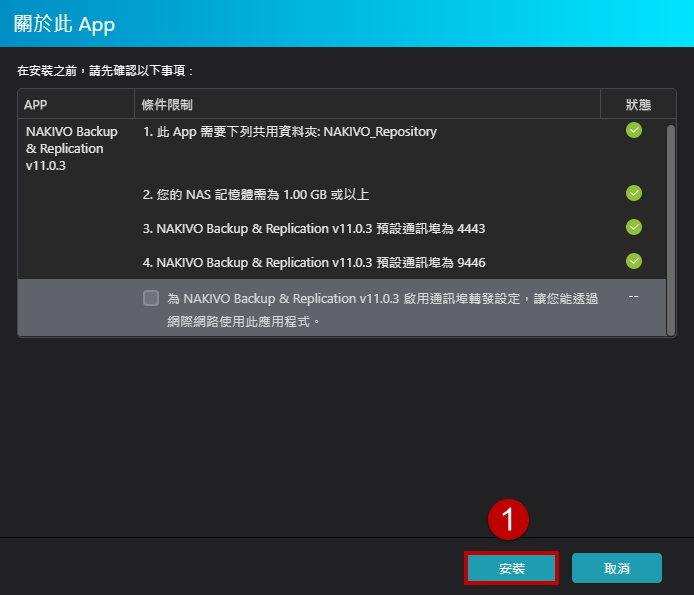The width and height of the screenshot is (694, 595).
Task: Click the -- status of port forwarding row
Action: pyautogui.click(x=633, y=296)
